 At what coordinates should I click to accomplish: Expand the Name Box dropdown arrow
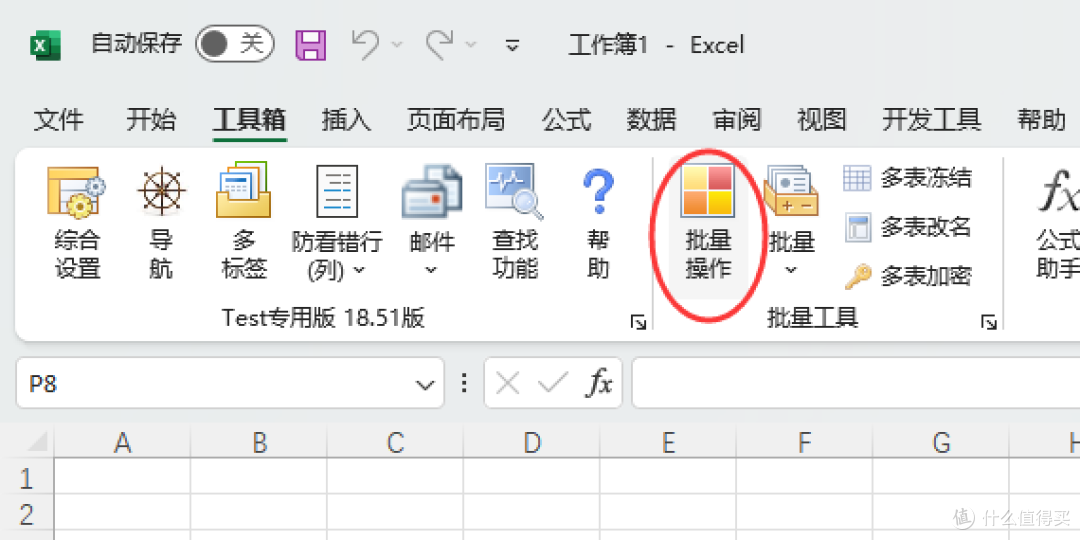(x=426, y=384)
